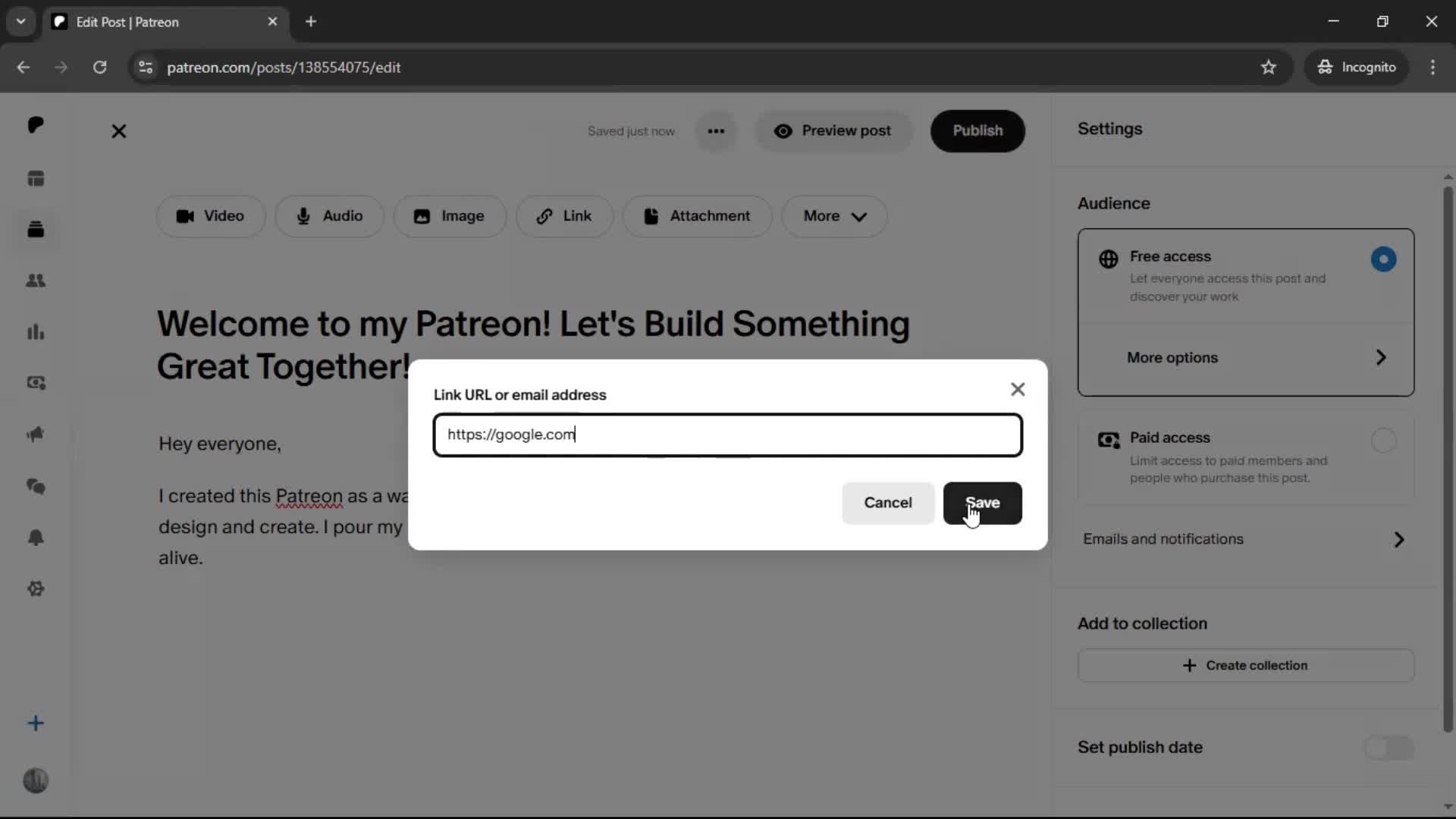This screenshot has height=819, width=1456.
Task: Add a Link to the post
Action: tap(564, 216)
